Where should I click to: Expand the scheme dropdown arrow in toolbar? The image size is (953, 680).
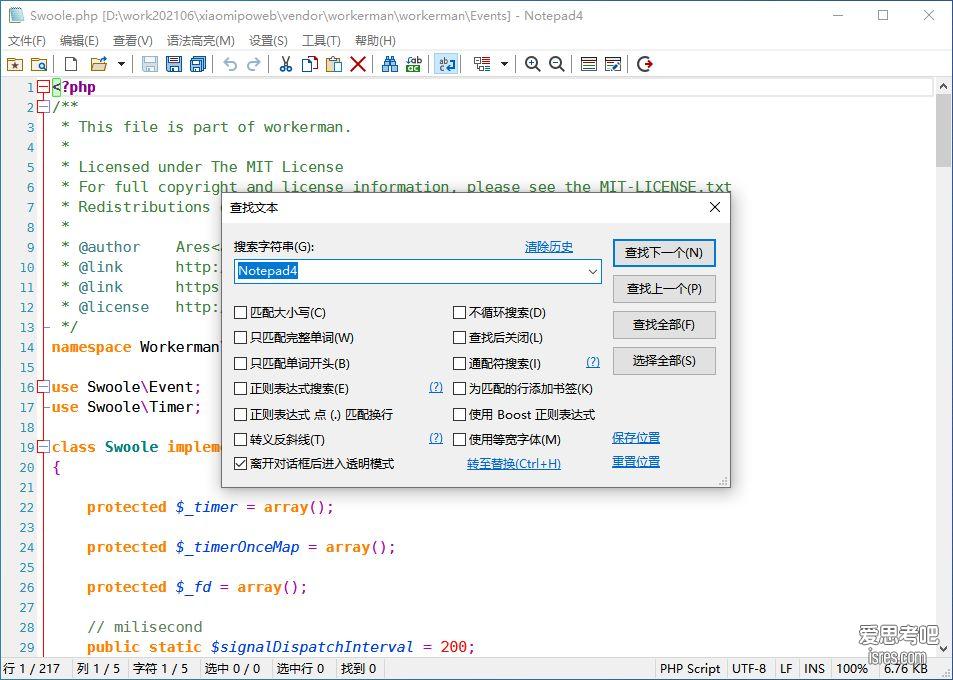click(504, 64)
